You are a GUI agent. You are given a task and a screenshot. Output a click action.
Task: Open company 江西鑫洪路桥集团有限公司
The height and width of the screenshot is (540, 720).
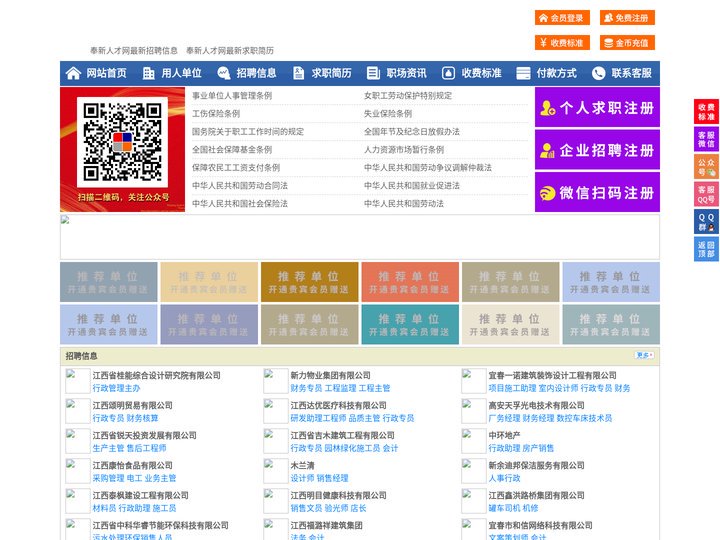click(x=536, y=495)
